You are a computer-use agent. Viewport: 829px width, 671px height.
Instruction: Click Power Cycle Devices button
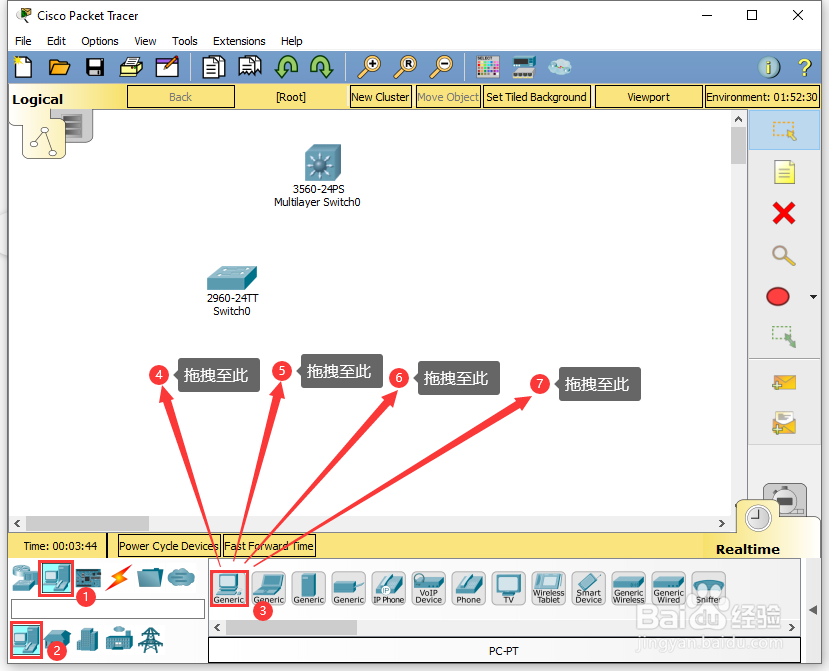[x=168, y=546]
